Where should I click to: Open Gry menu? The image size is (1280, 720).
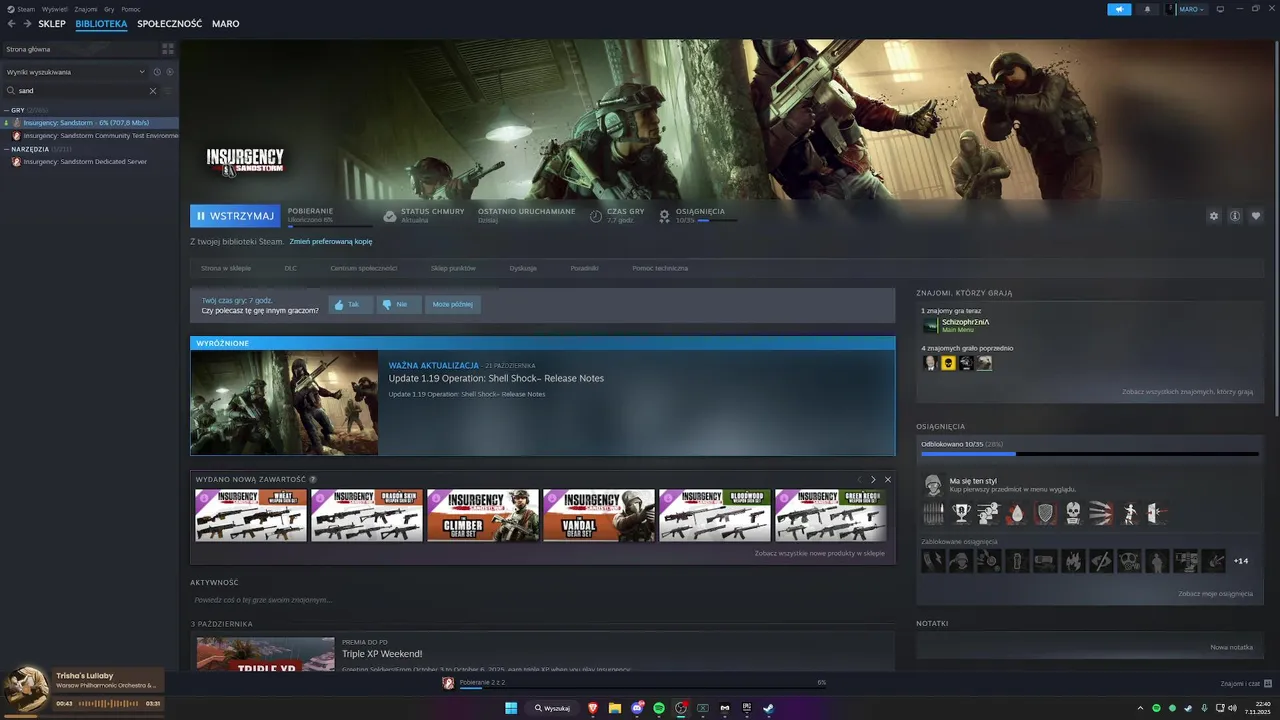[109, 9]
